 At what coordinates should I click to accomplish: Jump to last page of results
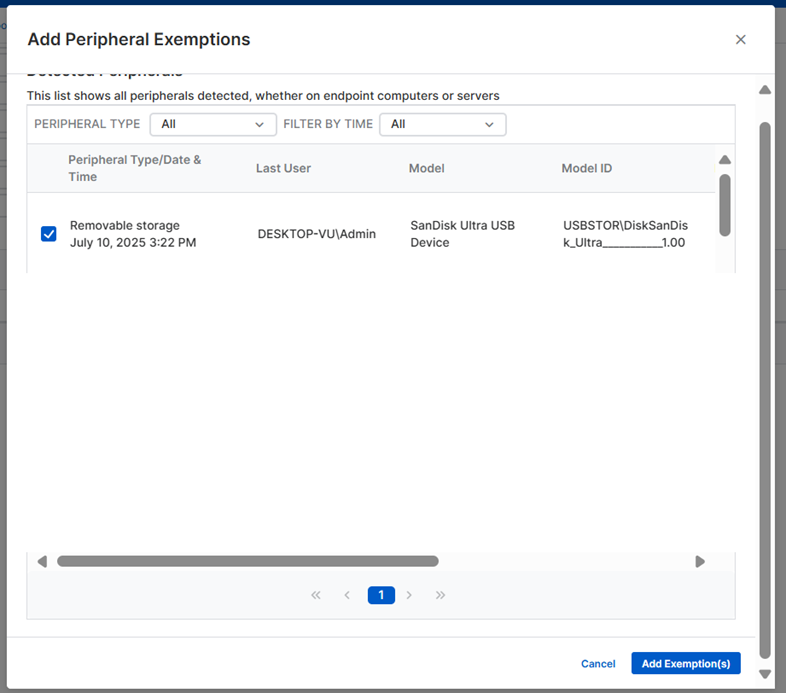(440, 595)
